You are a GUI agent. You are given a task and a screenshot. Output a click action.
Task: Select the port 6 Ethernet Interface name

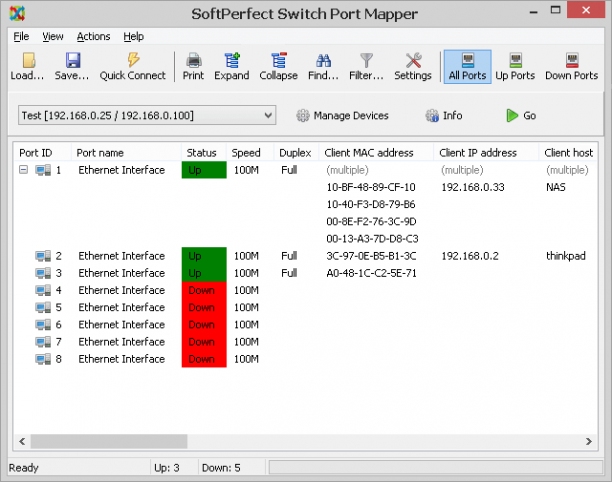(121, 325)
